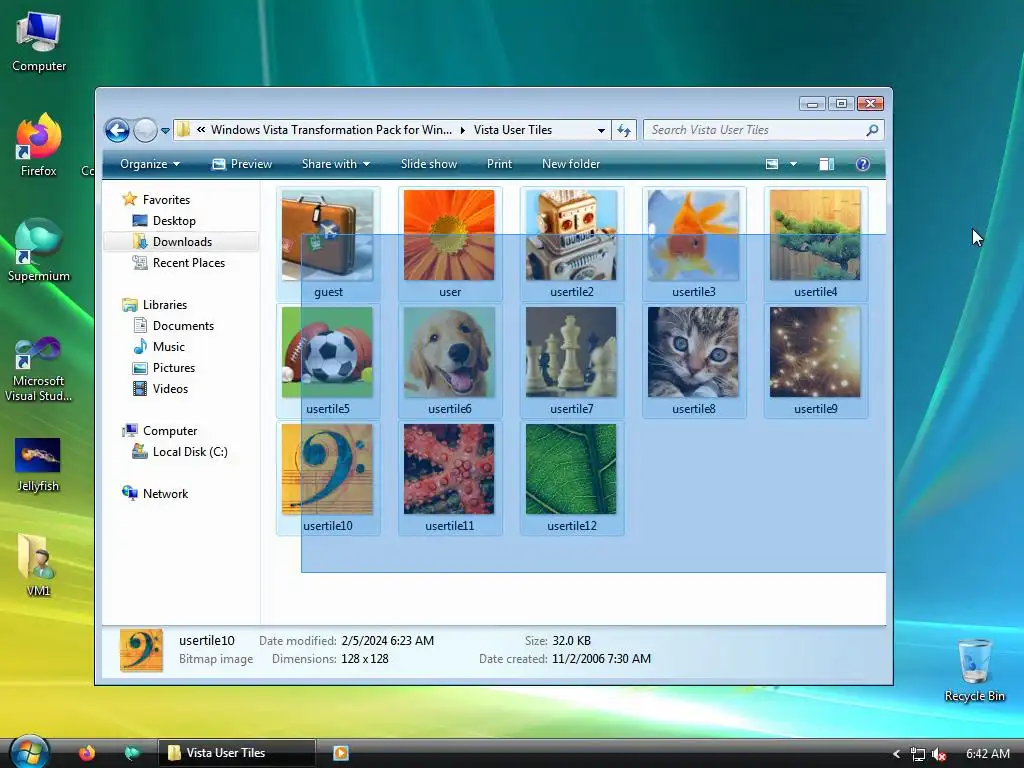Viewport: 1024px width, 768px height.
Task: Select the user flower thumbnail
Action: [449, 236]
